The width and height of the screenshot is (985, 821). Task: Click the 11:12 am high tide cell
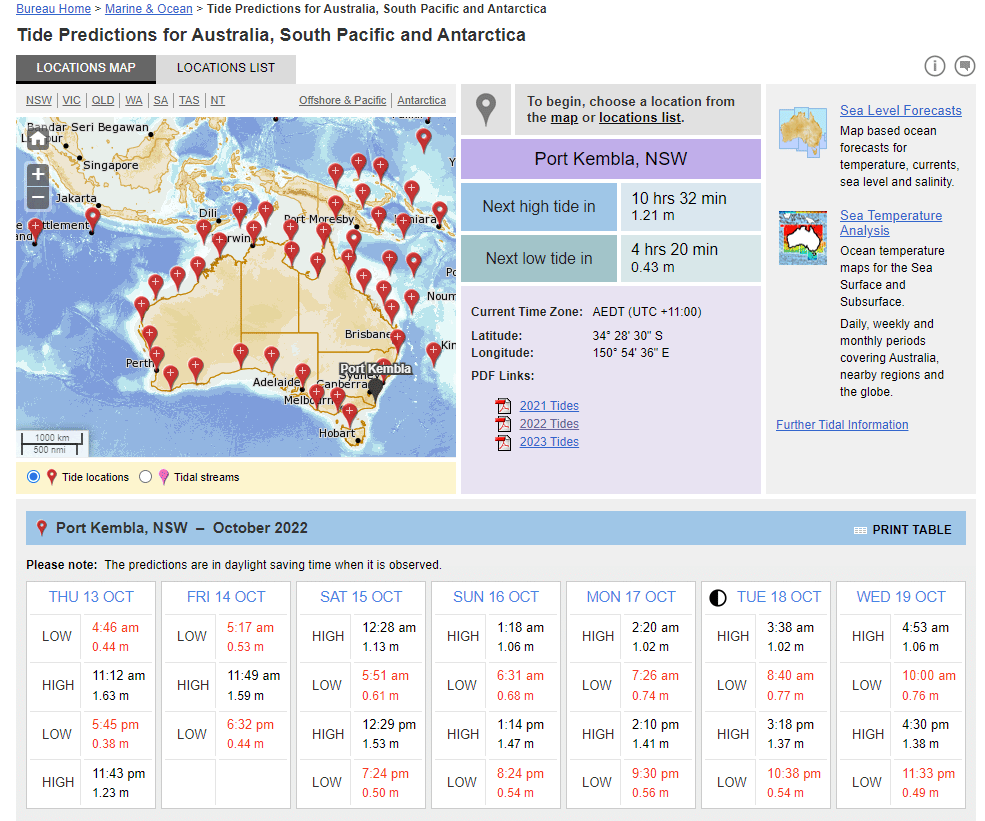pos(119,685)
